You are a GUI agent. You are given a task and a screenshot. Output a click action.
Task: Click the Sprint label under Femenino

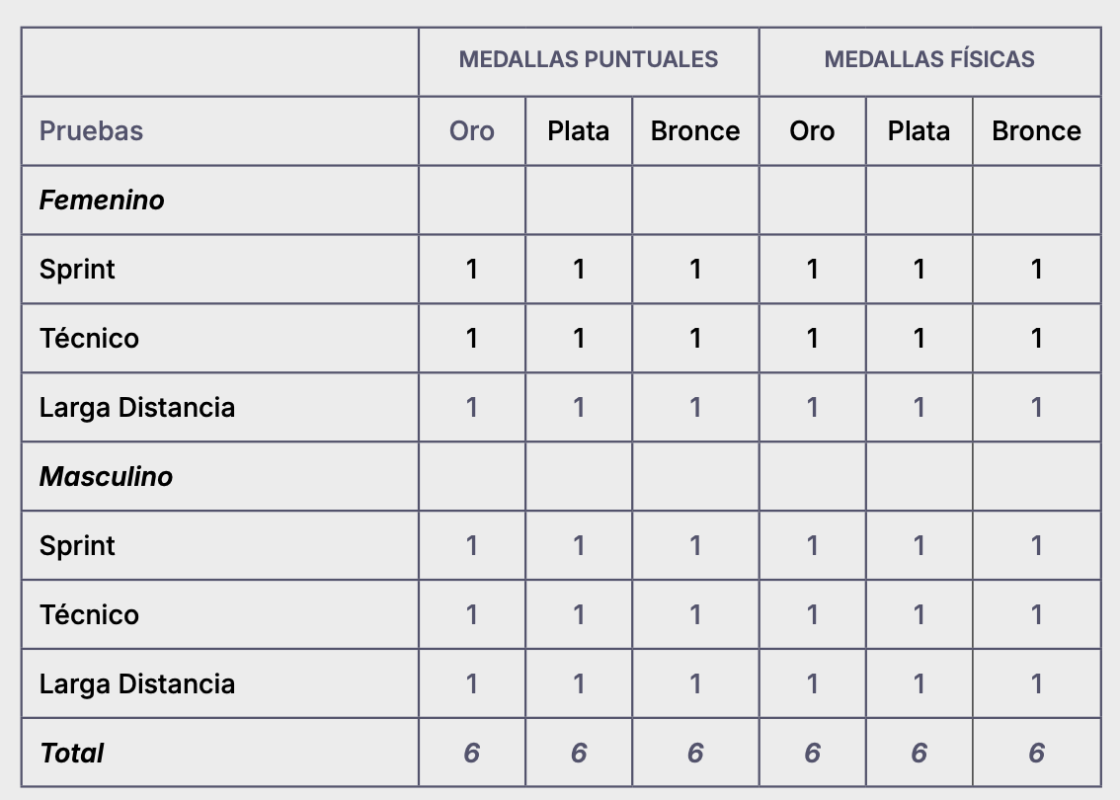pos(77,269)
